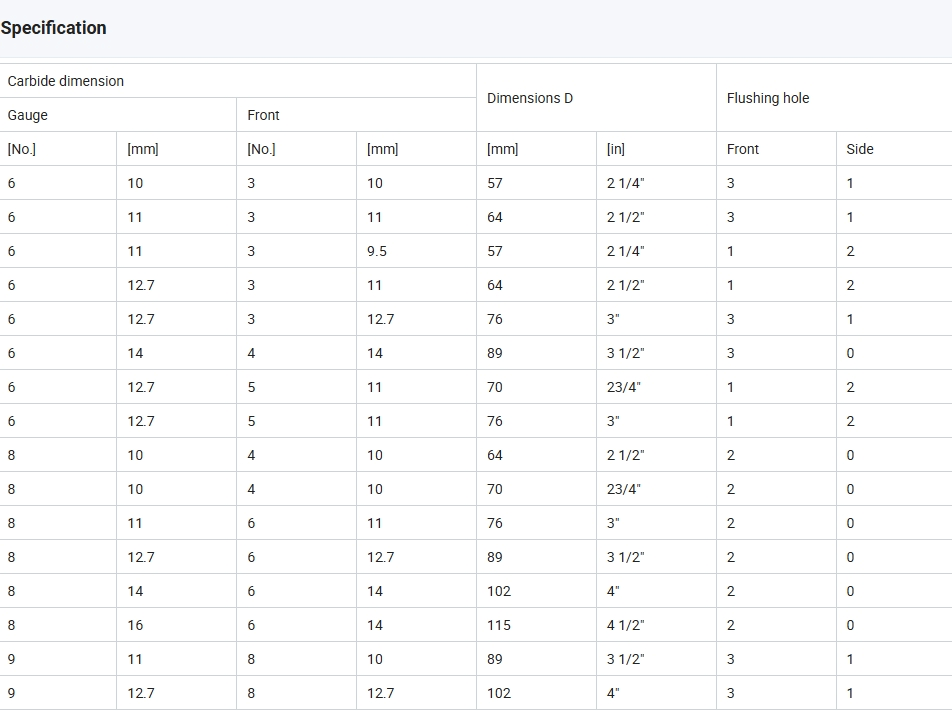Click the Front header under Flushing hole

777,149
